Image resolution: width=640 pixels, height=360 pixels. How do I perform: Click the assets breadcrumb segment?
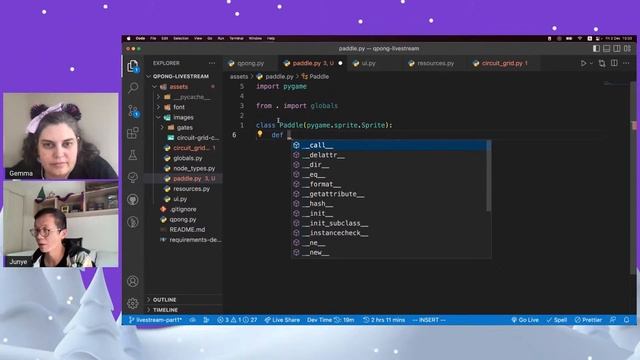[239, 77]
